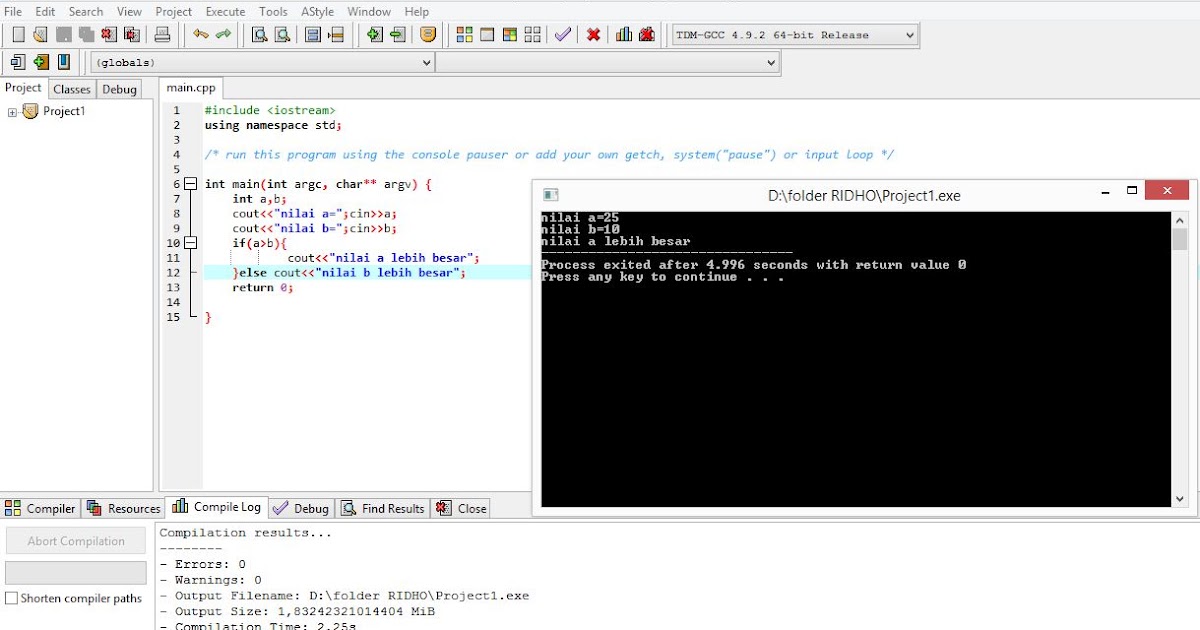Open the Find Results bottom tab
This screenshot has width=1200, height=630.
click(x=383, y=508)
